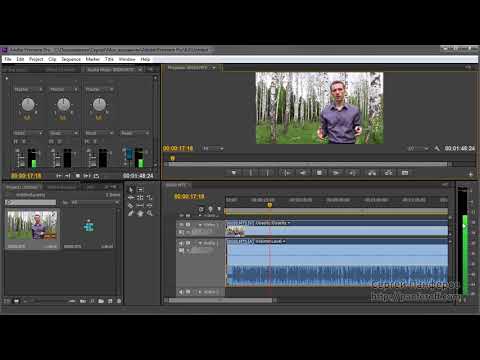Viewport: 480px width, 360px height.
Task: Open the Master track automation mode dropdown
Action: [x=134, y=133]
